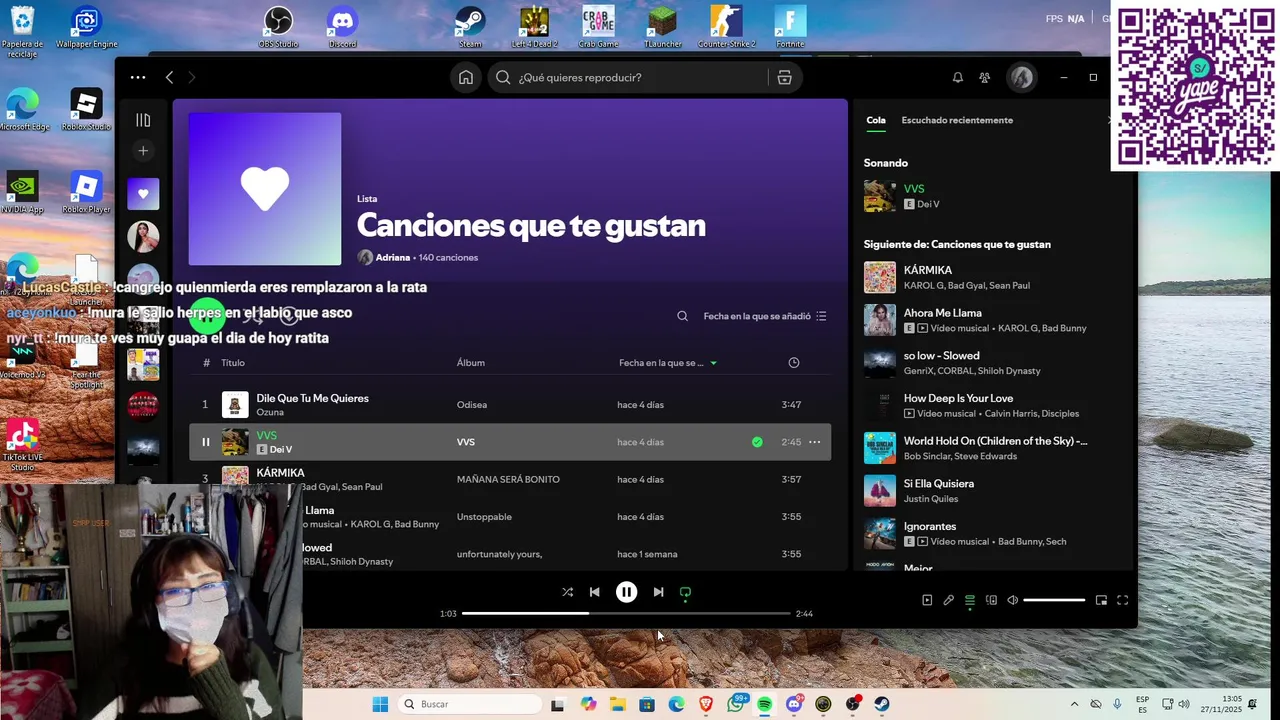The height and width of the screenshot is (720, 1280).
Task: Sort by Álbum column
Action: [x=471, y=363]
